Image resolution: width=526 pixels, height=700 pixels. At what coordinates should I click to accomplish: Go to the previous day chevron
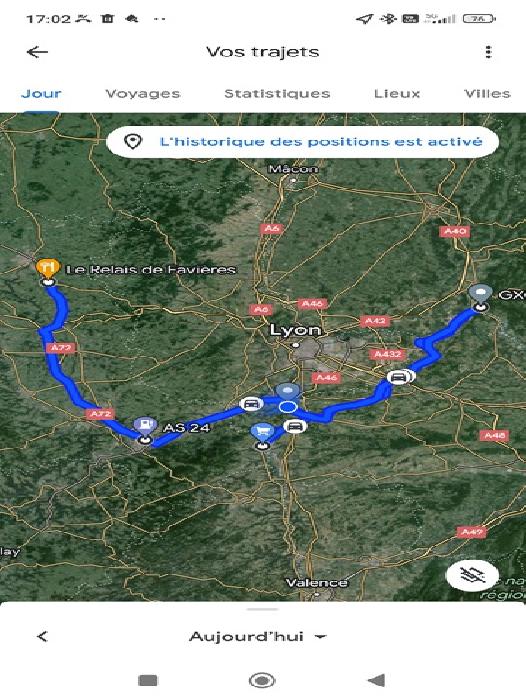(x=42, y=636)
